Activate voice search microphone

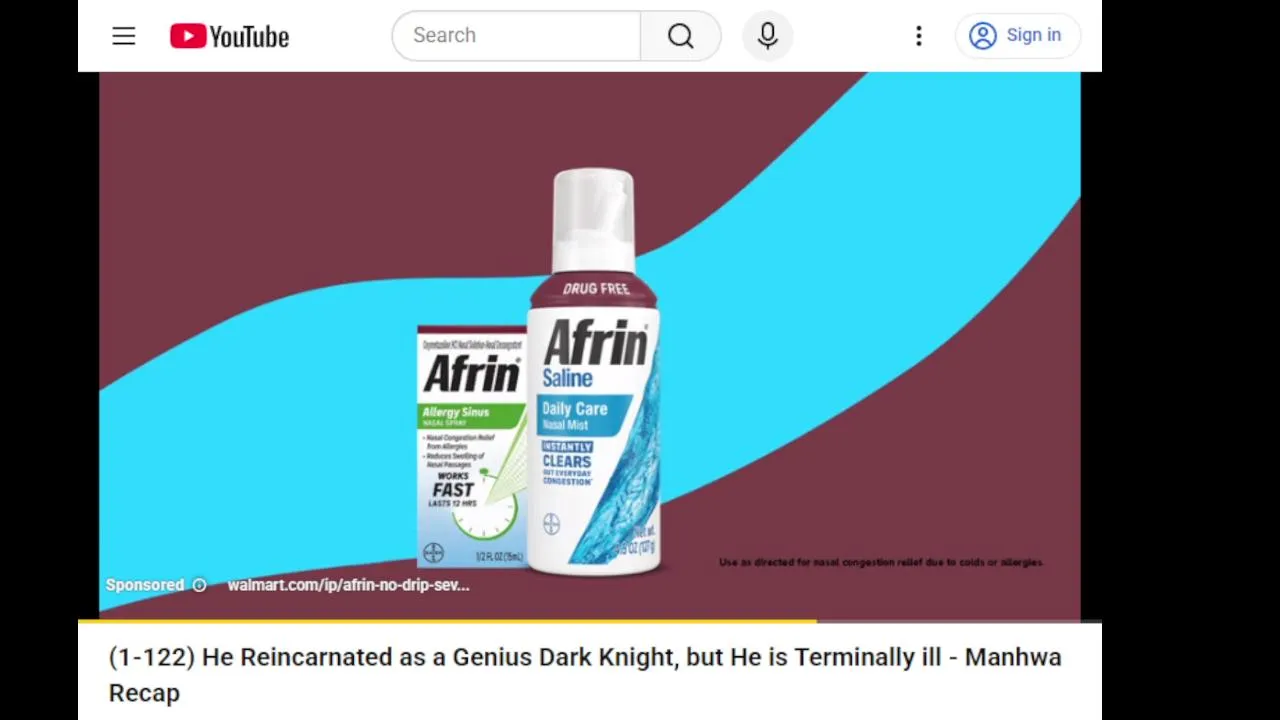767,36
